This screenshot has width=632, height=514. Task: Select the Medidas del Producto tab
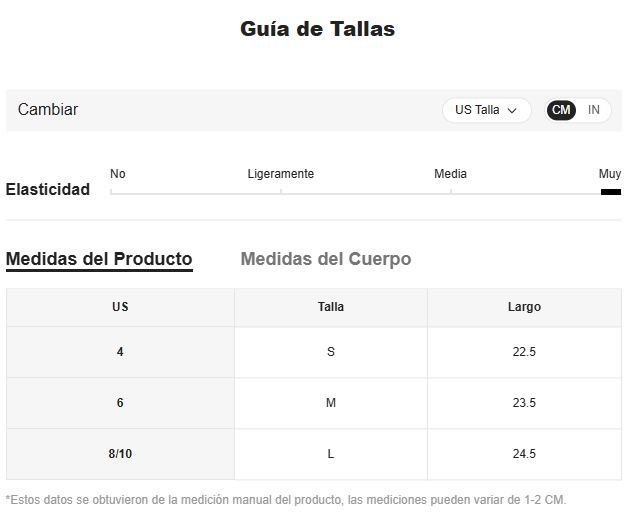[99, 260]
